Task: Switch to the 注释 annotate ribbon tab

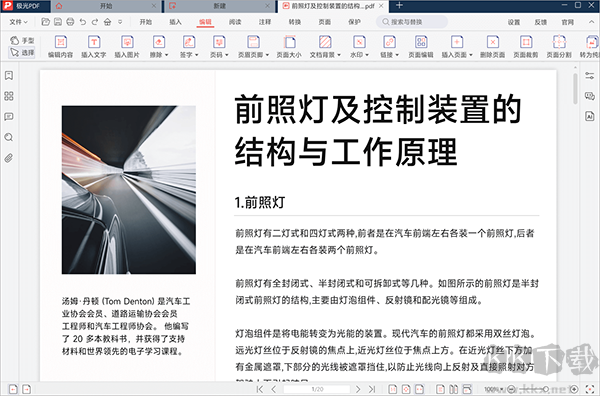Action: pyautogui.click(x=265, y=22)
